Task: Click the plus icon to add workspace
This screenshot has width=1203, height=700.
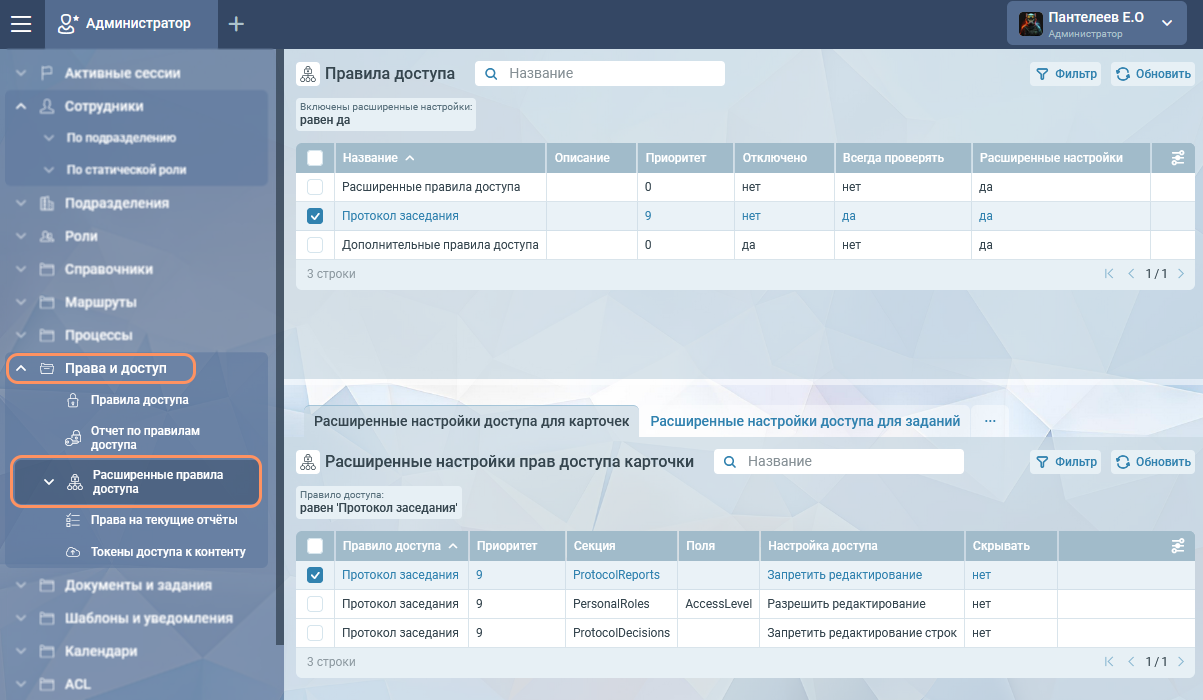Action: click(x=236, y=24)
